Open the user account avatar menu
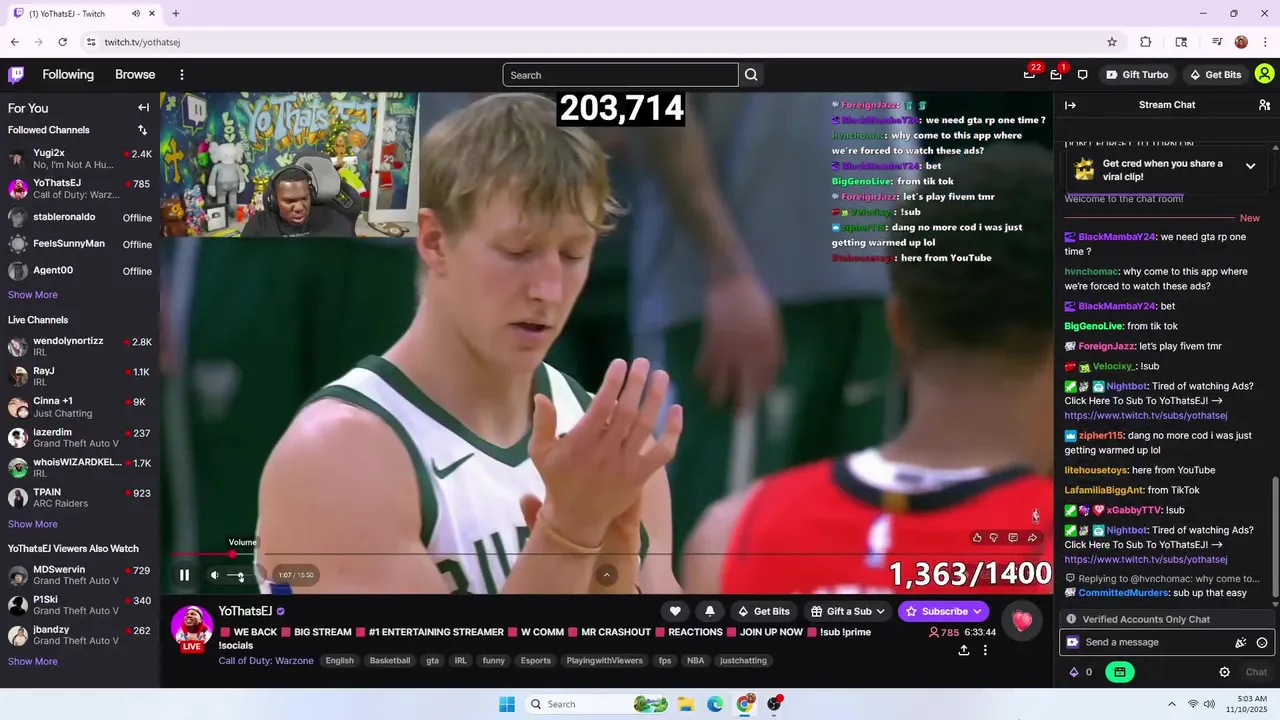This screenshot has width=1280, height=720. 1264,74
